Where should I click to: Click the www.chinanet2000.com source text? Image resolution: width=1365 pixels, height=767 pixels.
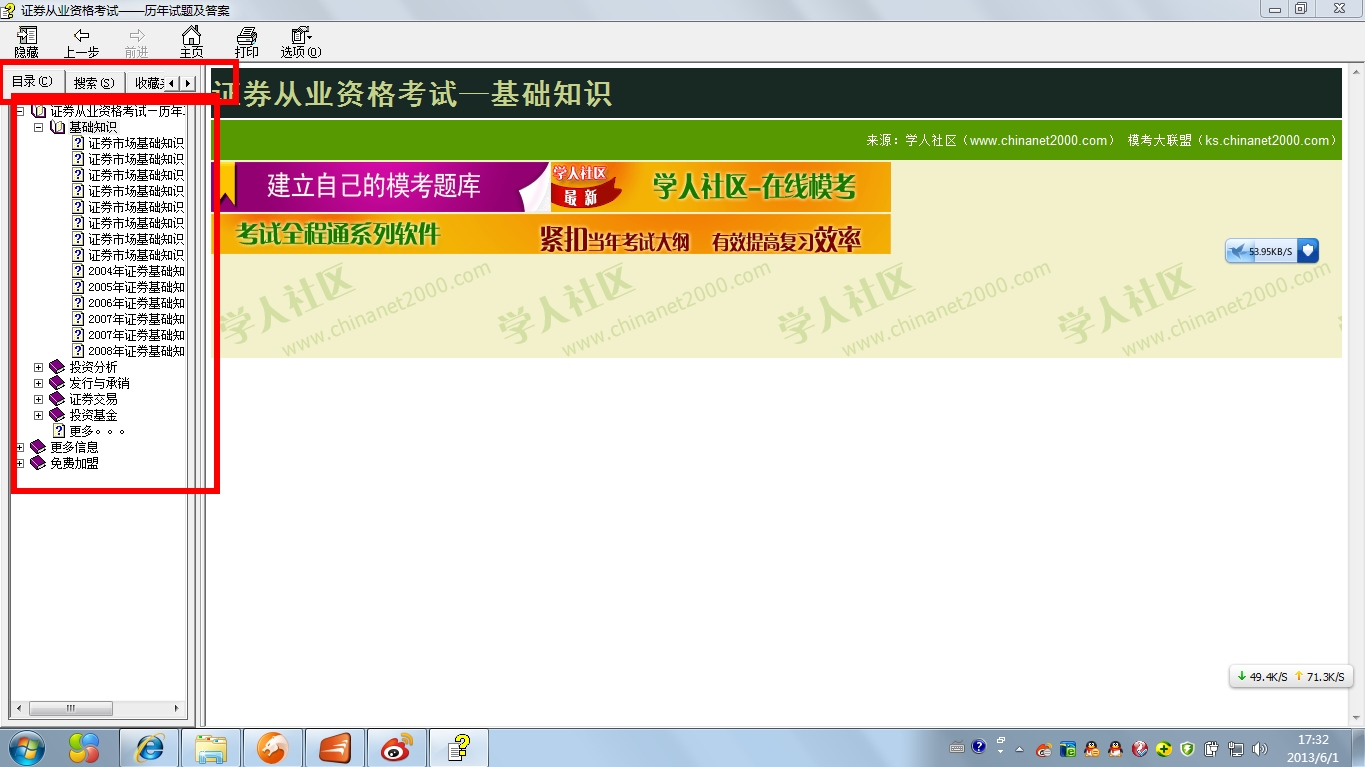[1040, 141]
